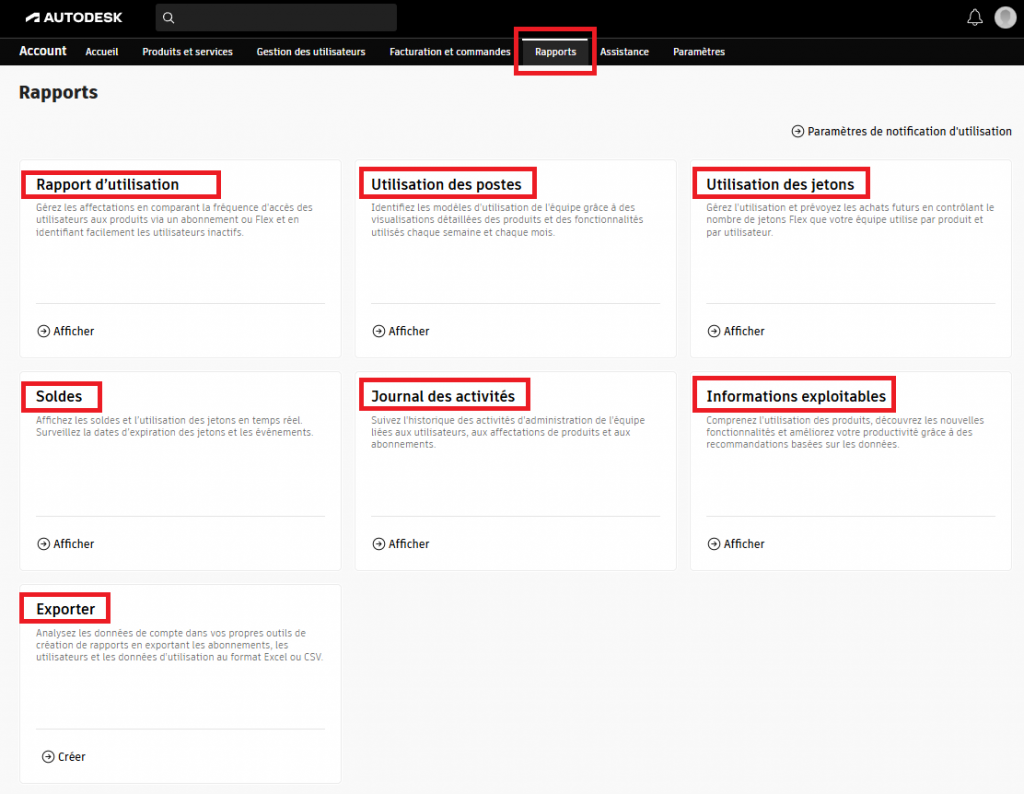The height and width of the screenshot is (794, 1024).
Task: Click the notification bell icon
Action: 975,18
